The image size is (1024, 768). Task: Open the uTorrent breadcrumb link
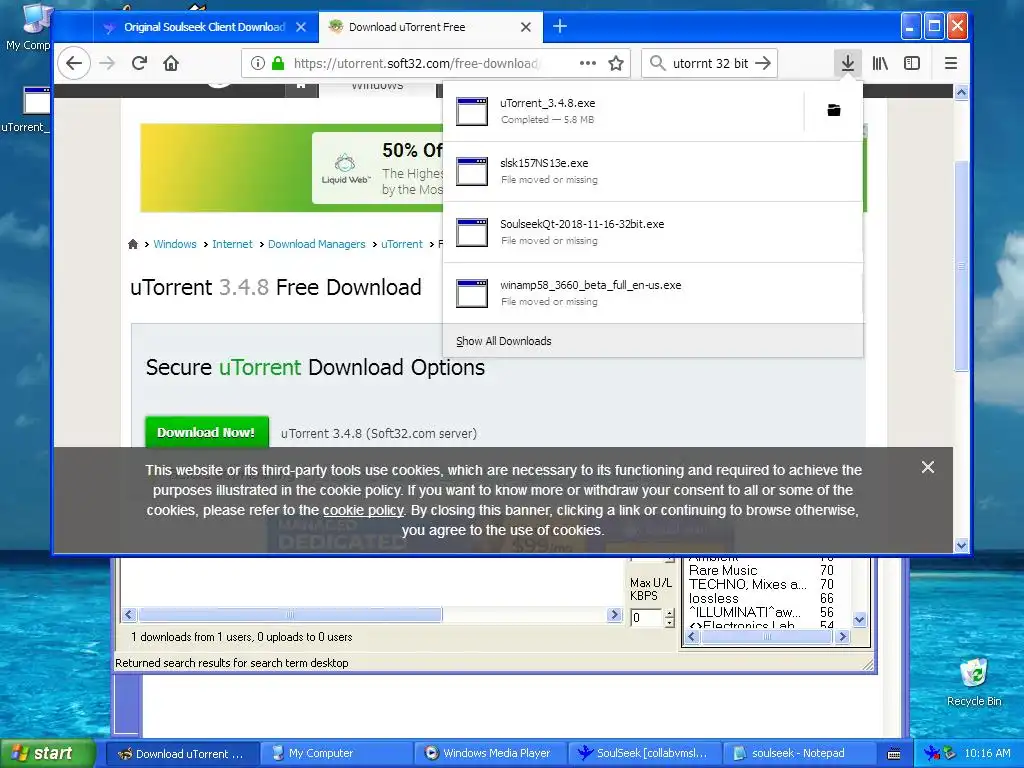point(402,244)
